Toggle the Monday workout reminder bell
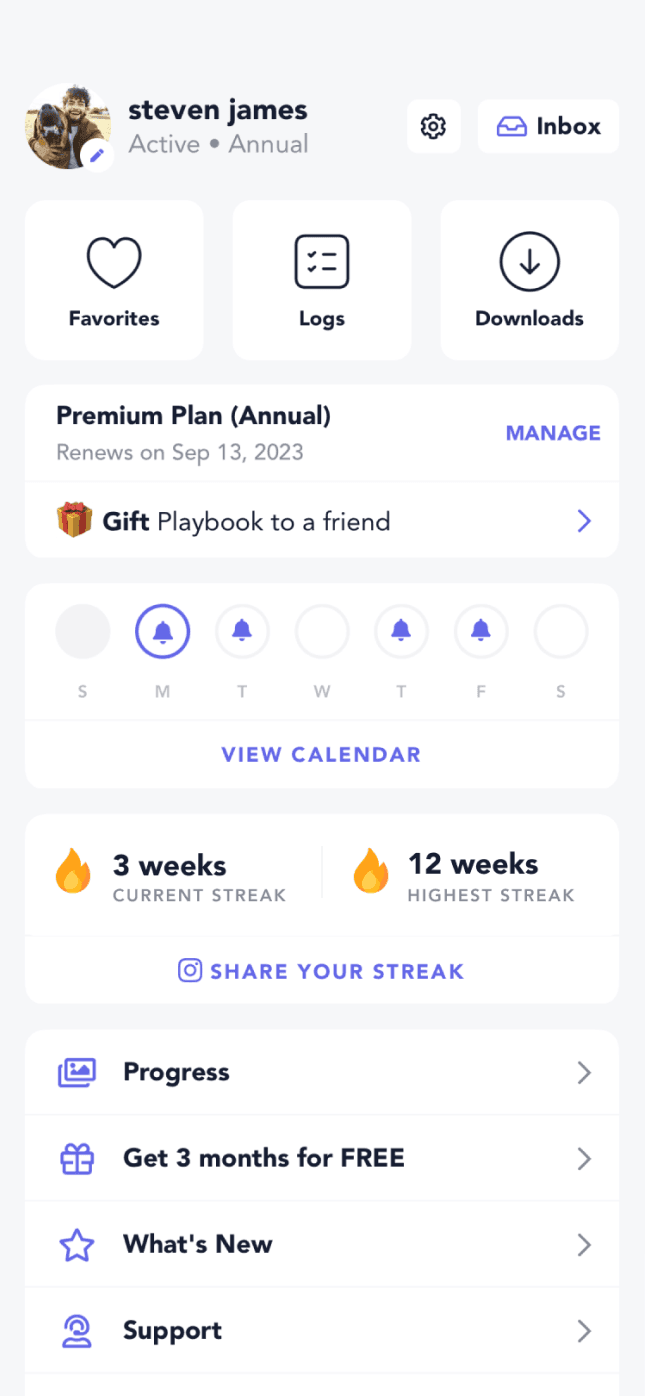This screenshot has width=645, height=1396. click(x=162, y=631)
